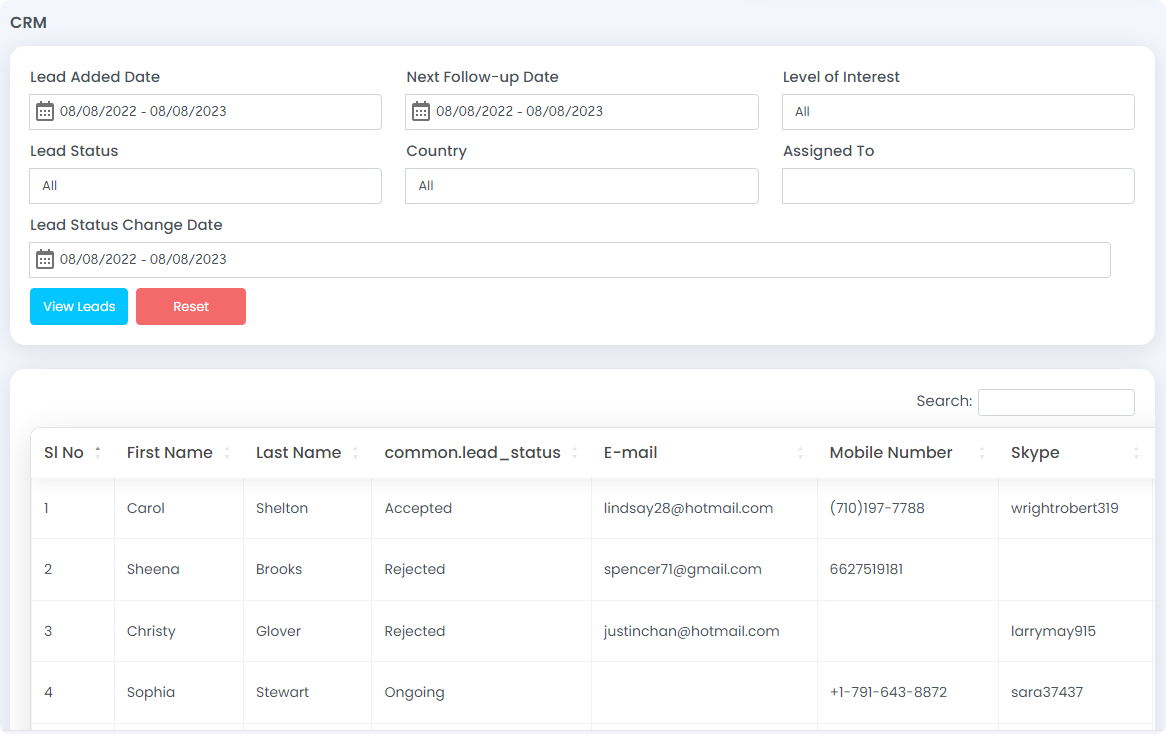Open Next Follow-up Date range picker
Viewport: 1166px width, 734px height.
point(582,112)
